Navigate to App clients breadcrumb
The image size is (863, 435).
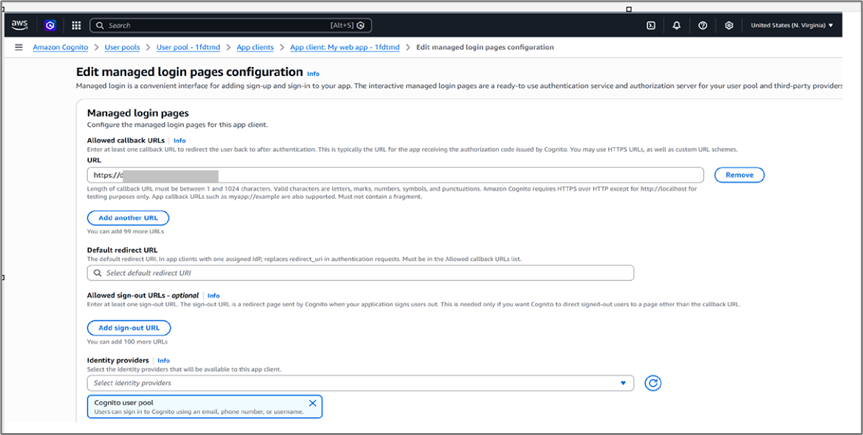point(254,47)
